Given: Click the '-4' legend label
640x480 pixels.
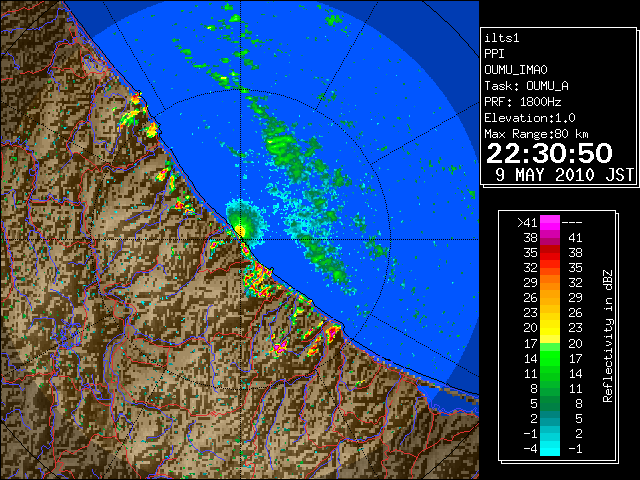Looking at the screenshot, I should (x=530, y=449).
